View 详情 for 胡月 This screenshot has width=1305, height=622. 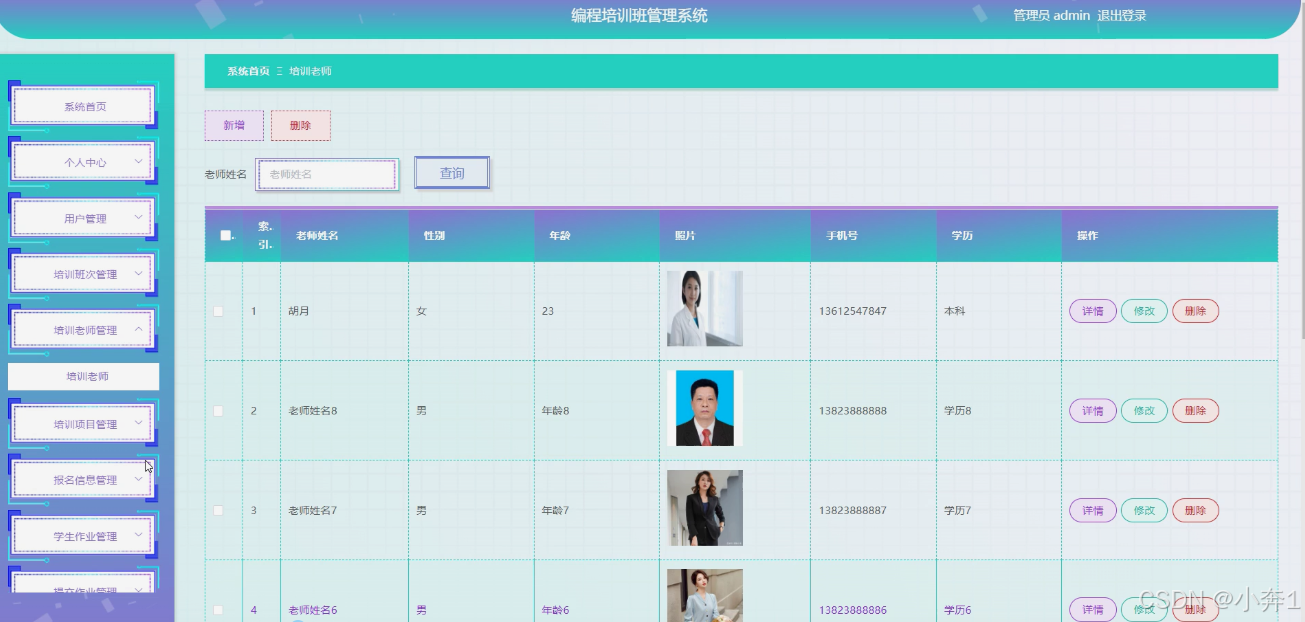[1093, 311]
